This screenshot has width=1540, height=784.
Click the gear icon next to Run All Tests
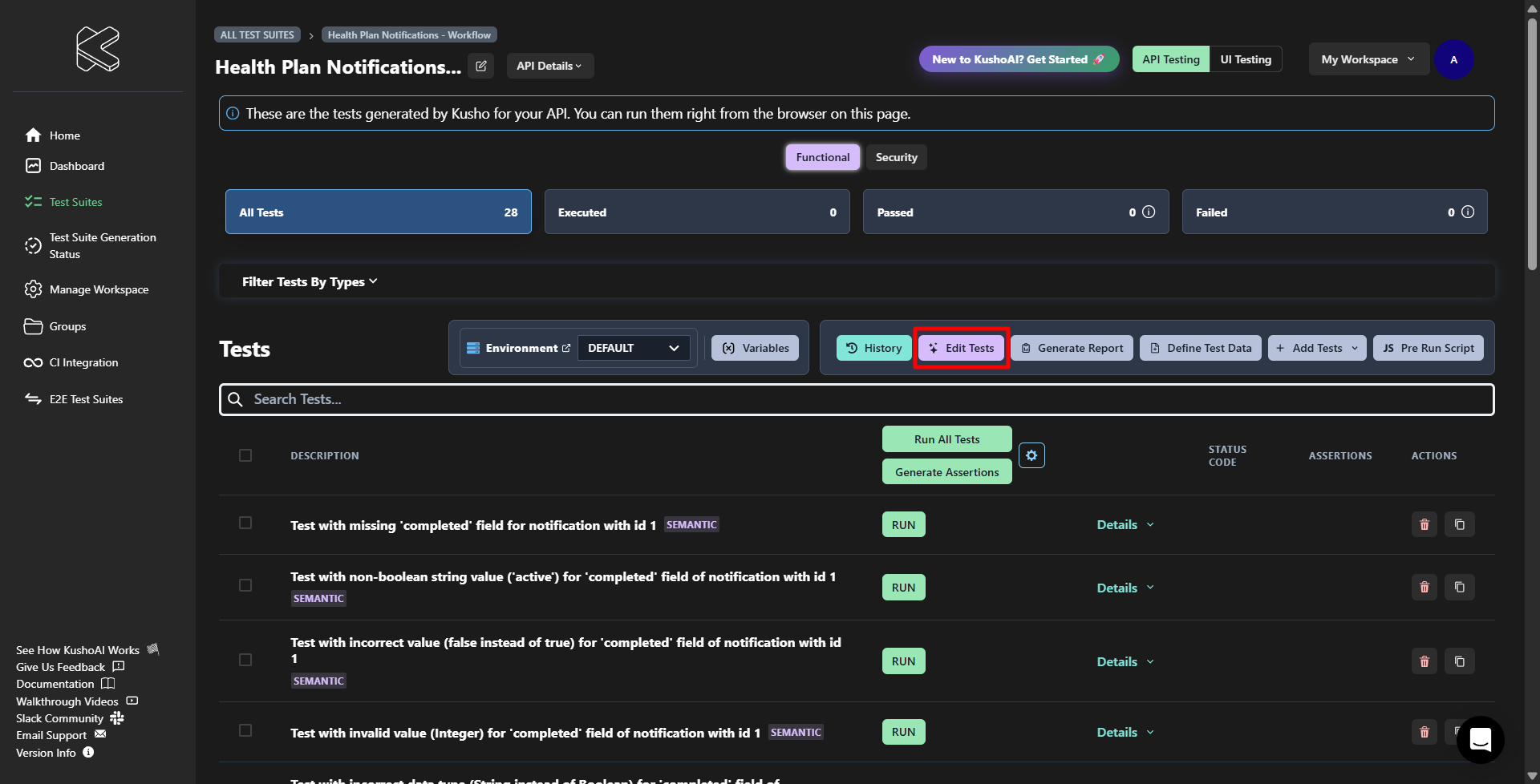tap(1031, 455)
